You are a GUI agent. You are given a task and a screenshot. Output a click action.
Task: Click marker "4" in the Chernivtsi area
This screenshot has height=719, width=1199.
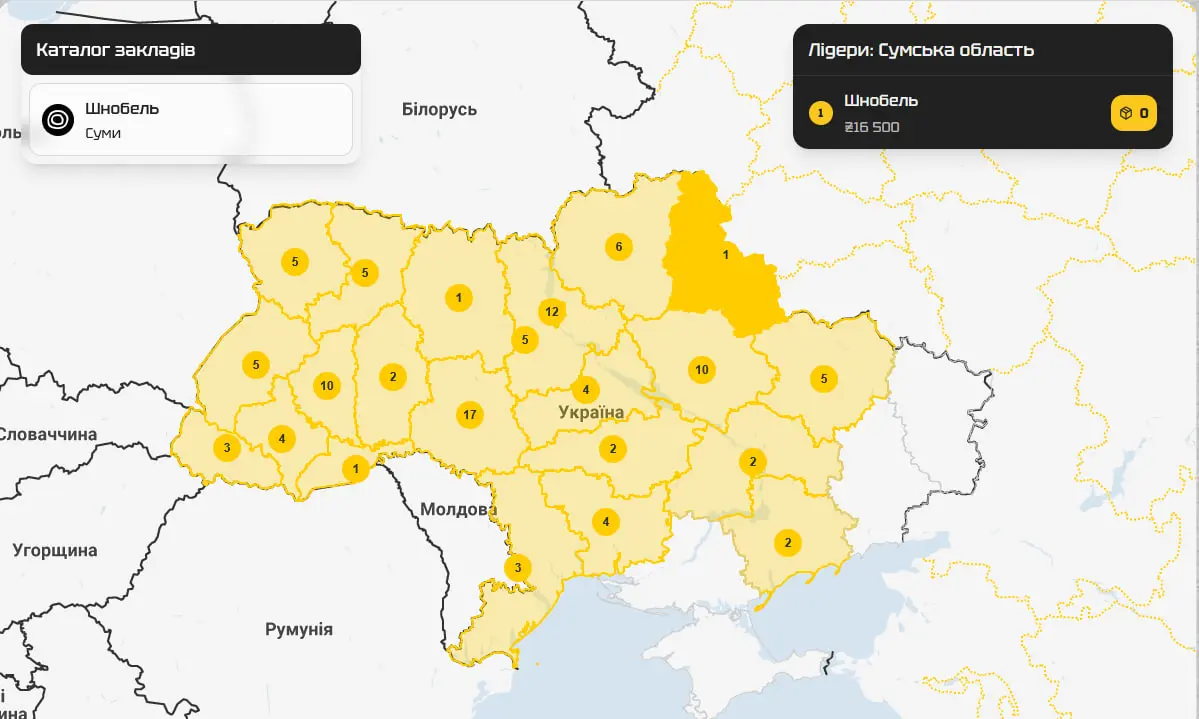point(281,437)
